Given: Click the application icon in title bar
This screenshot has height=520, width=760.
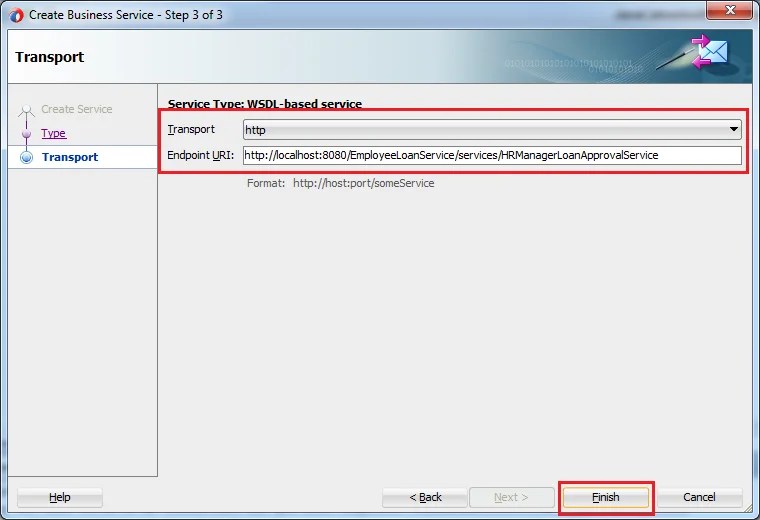Looking at the screenshot, I should pyautogui.click(x=16, y=16).
